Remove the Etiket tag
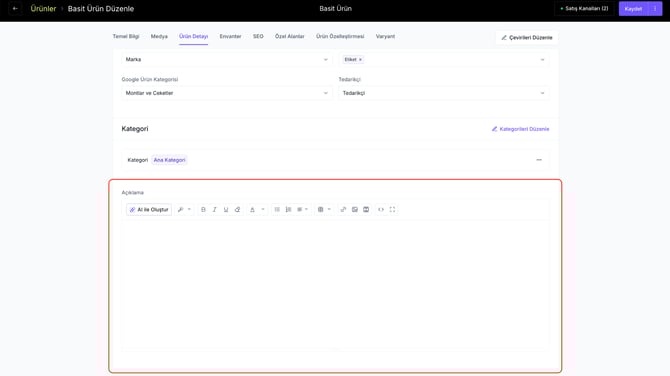The height and width of the screenshot is (376, 670). pos(360,59)
